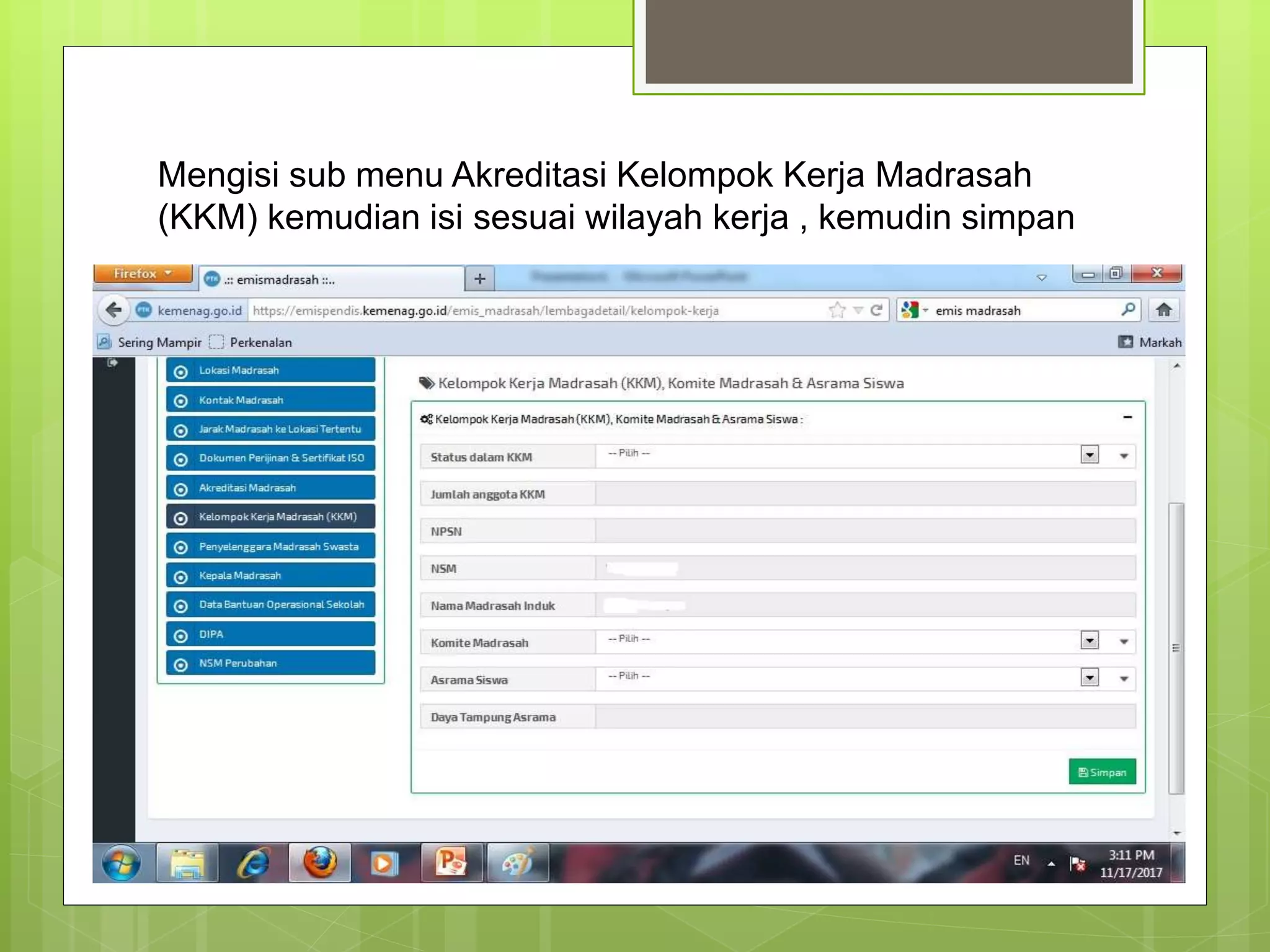
Task: Click the Firefox home icon
Action: click(x=1164, y=310)
